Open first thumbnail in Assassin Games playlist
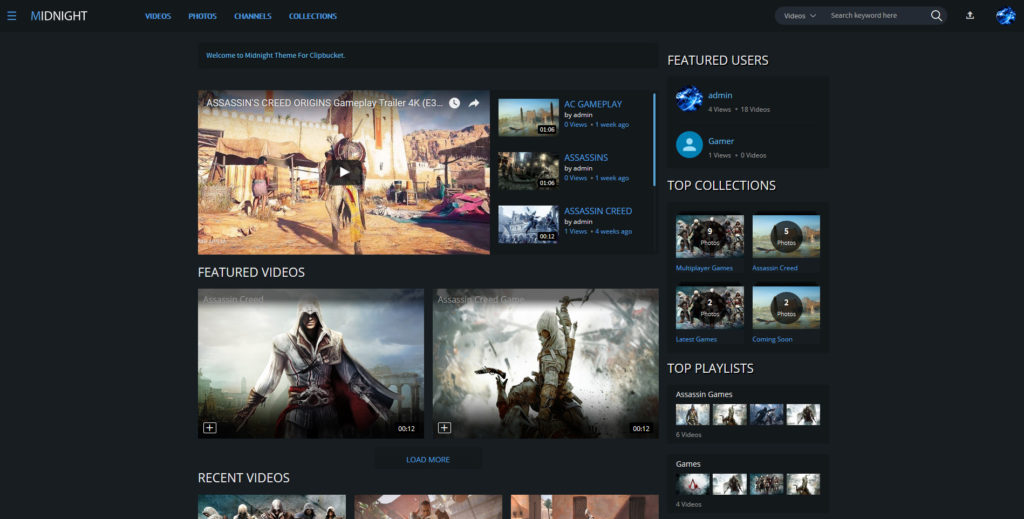Image resolution: width=1024 pixels, height=519 pixels. pos(693,415)
